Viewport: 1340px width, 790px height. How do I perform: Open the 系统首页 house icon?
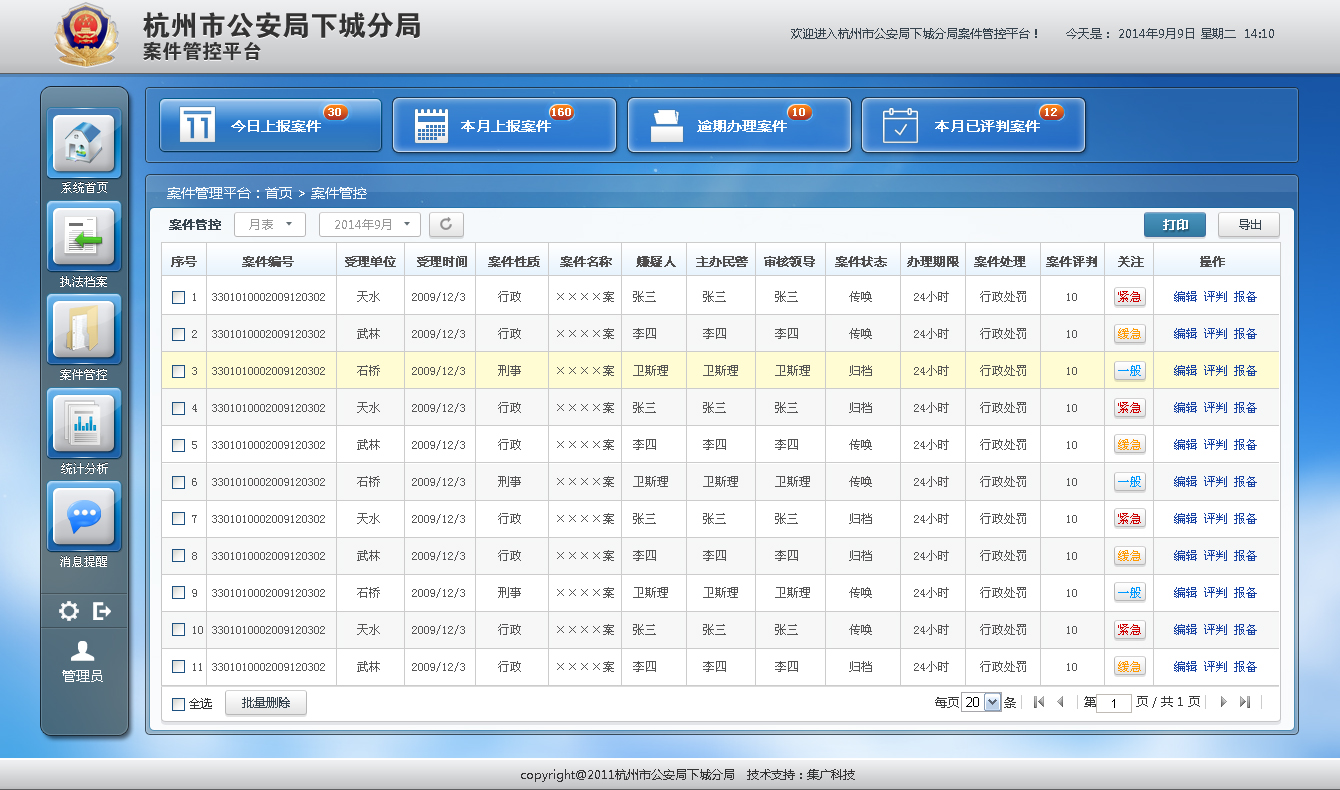(x=84, y=143)
